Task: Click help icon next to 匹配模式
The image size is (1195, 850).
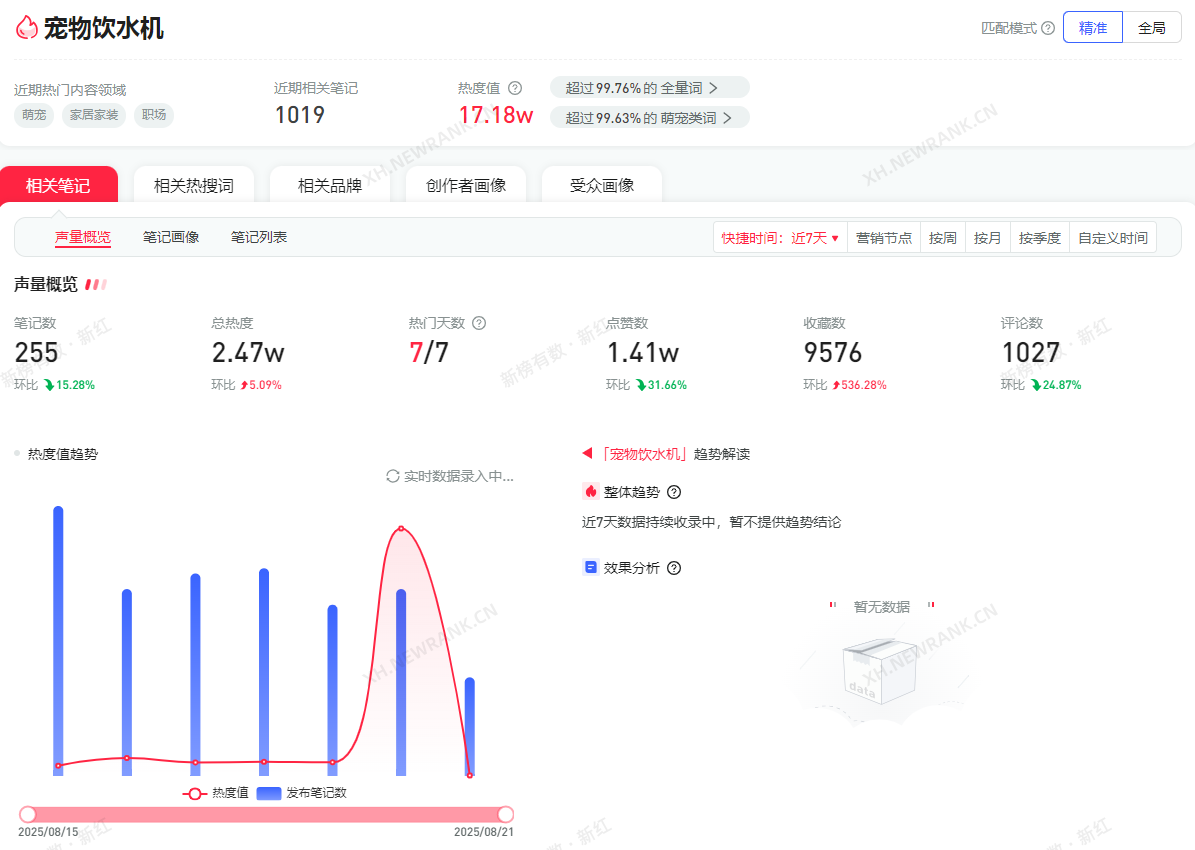Action: (x=1048, y=28)
